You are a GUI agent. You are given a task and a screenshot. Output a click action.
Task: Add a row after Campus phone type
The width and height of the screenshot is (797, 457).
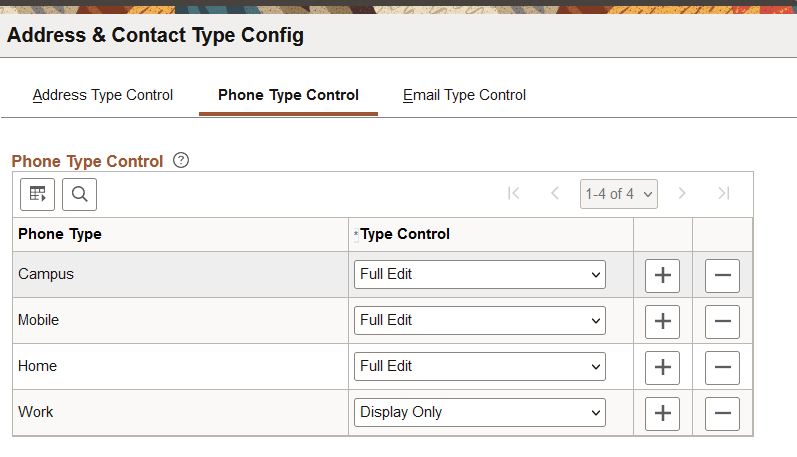point(662,275)
